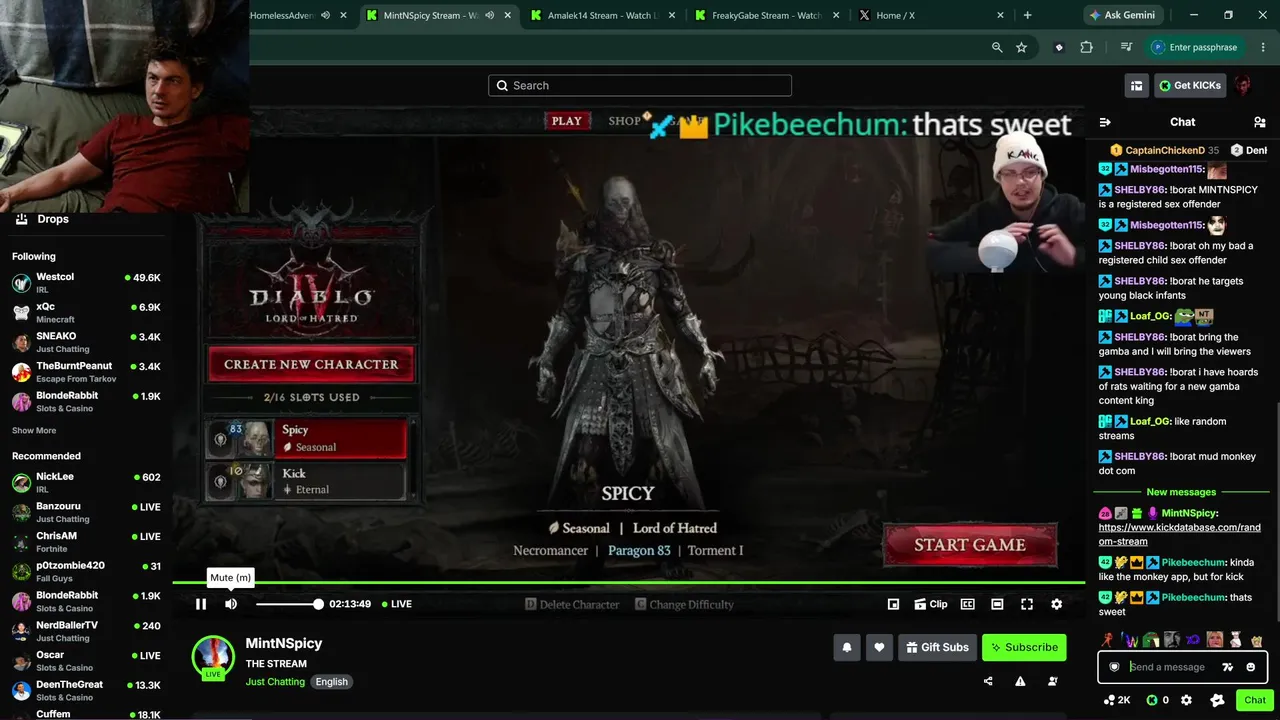The image size is (1280, 720).
Task: Click the Gift Subs button
Action: coord(937,647)
